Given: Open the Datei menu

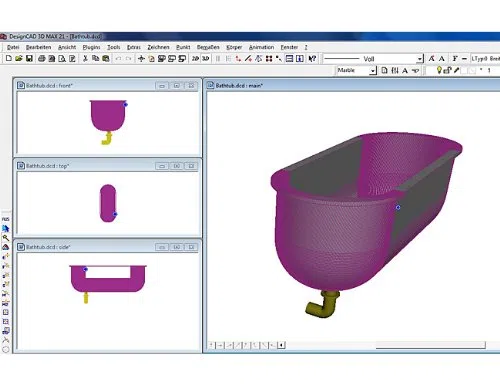Looking at the screenshot, I should pos(13,47).
